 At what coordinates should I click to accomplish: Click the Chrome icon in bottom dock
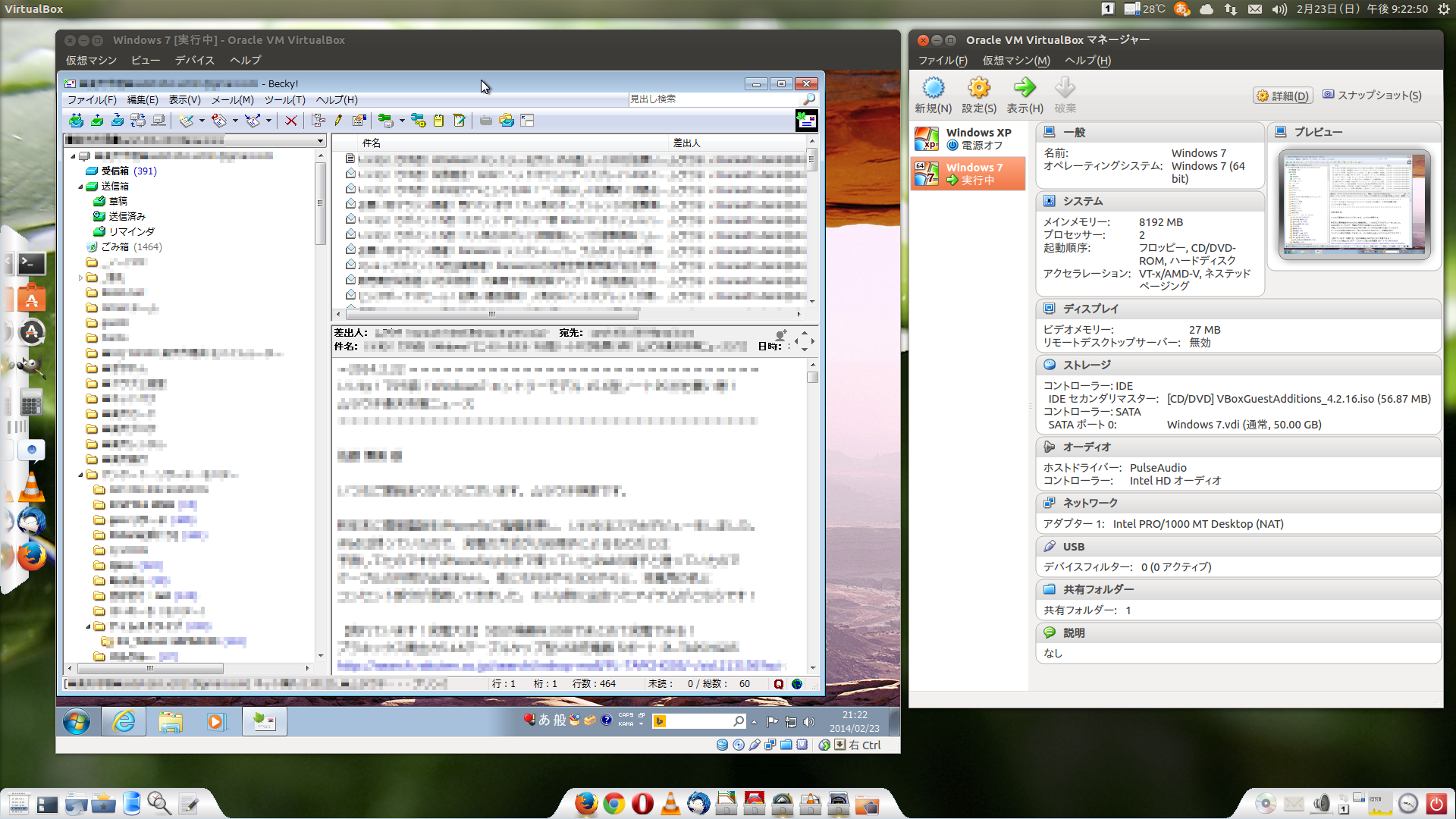tap(614, 803)
